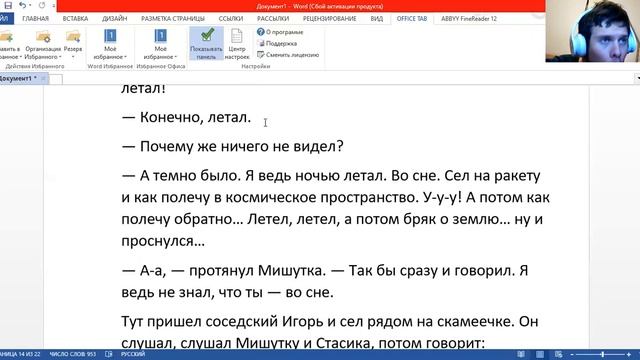Expand the Резерв dropdown arrow
The height and width of the screenshot is (360, 640).
(73, 57)
